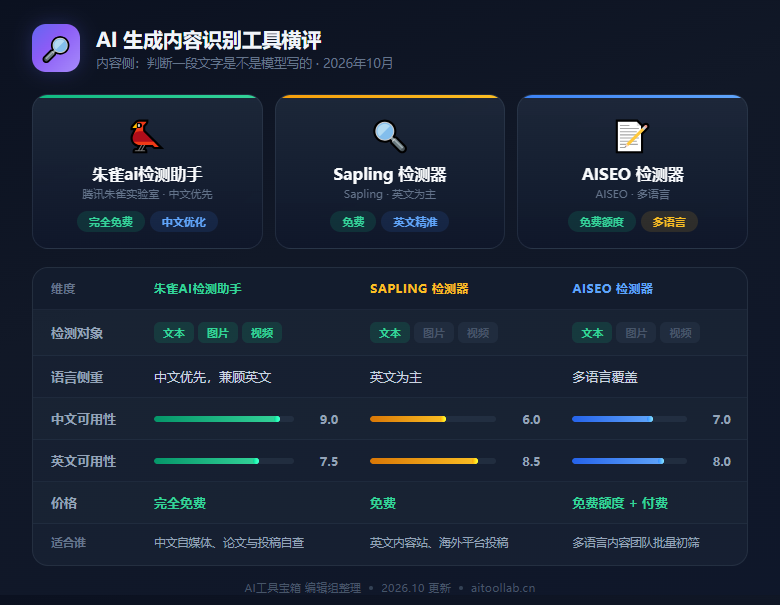Click the AISEO 检测器 column header

[612, 289]
